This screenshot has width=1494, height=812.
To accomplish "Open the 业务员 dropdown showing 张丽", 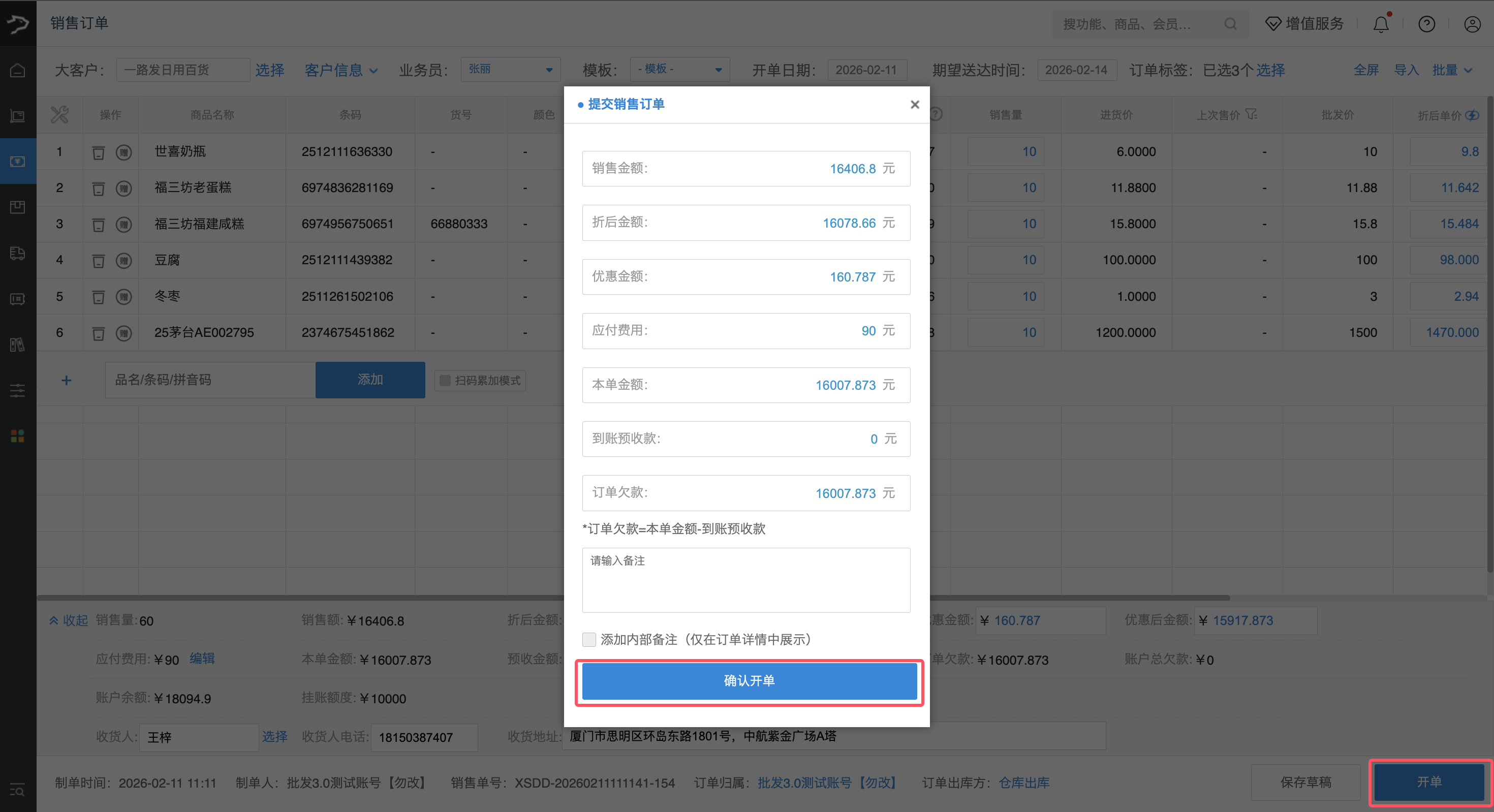I will tap(510, 69).
